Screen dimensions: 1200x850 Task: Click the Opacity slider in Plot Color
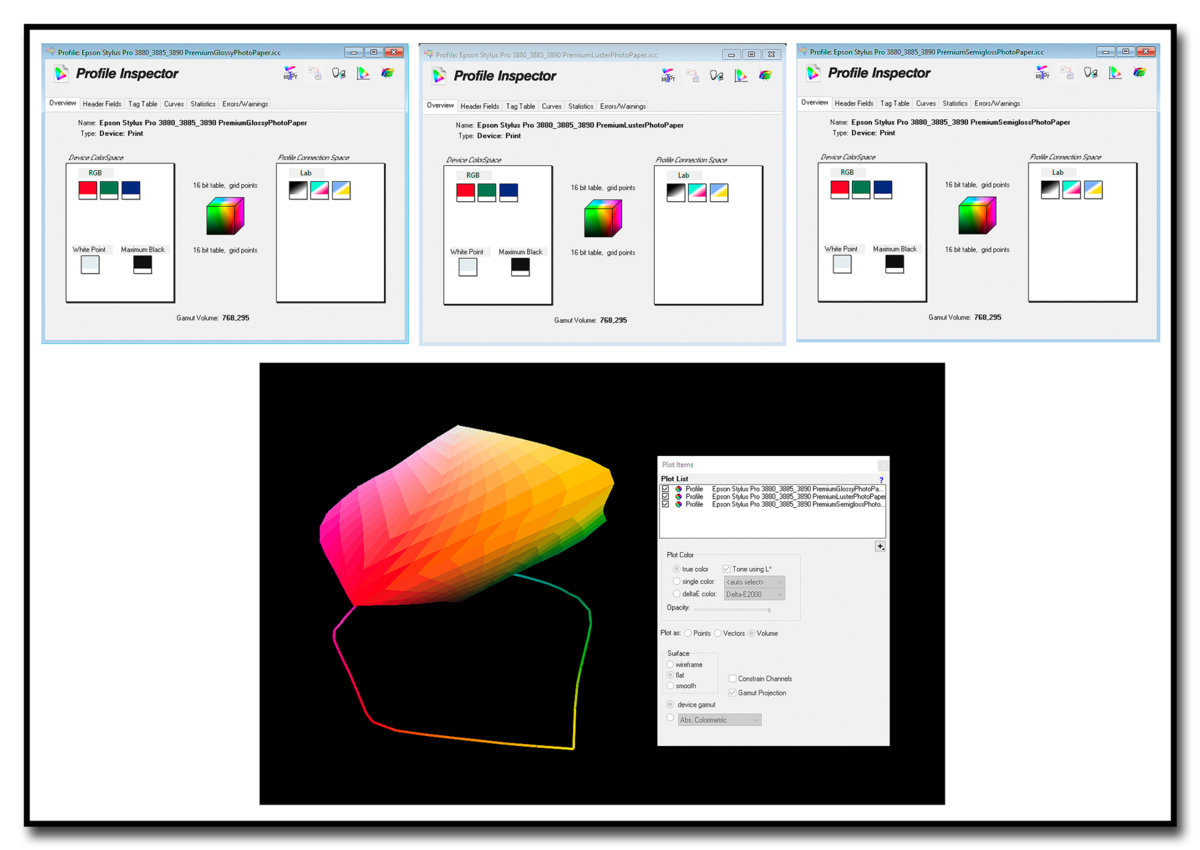tap(732, 609)
